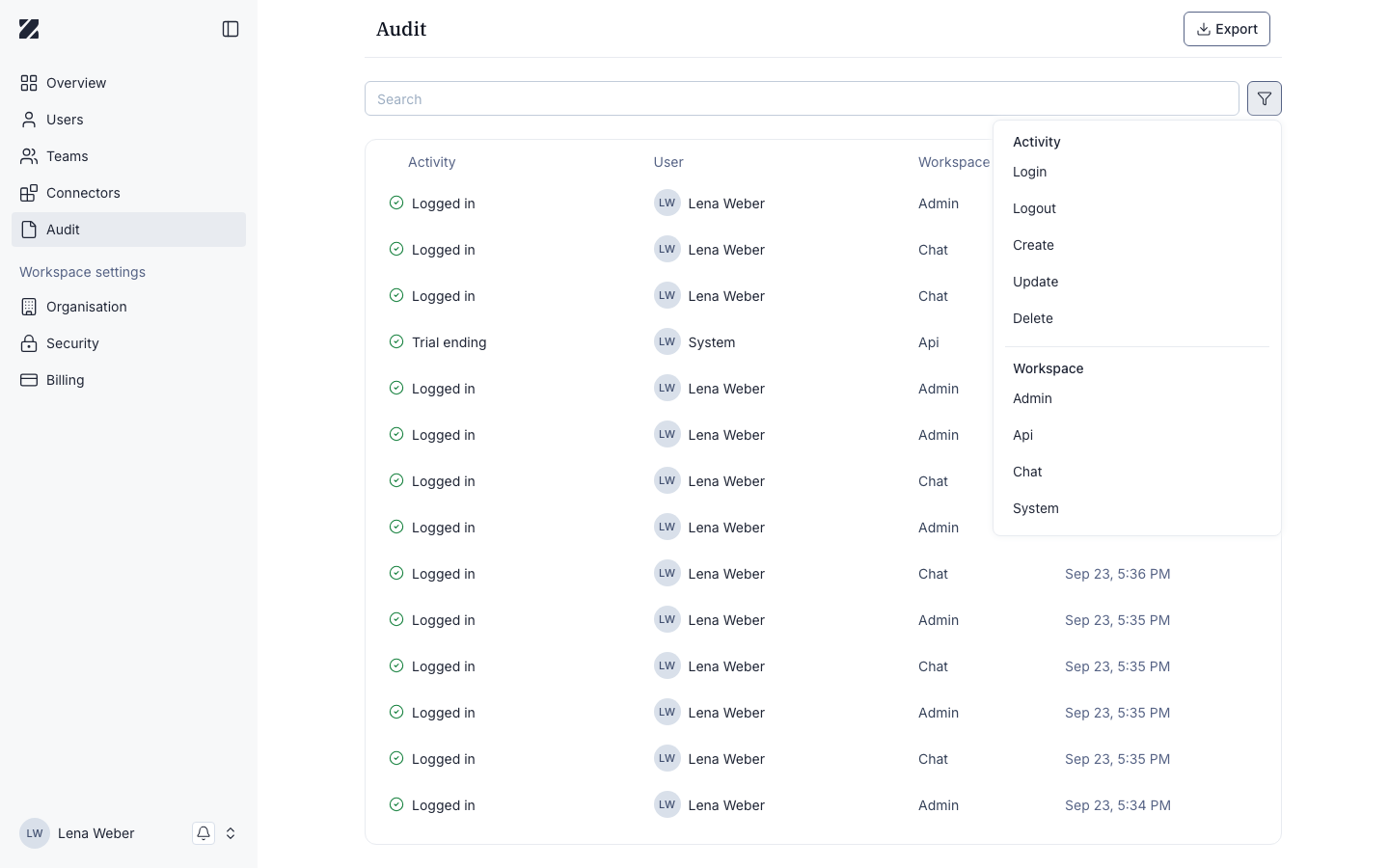This screenshot has height=868, width=1389.
Task: Click the success check icon on Trial ending
Action: pyautogui.click(x=396, y=341)
